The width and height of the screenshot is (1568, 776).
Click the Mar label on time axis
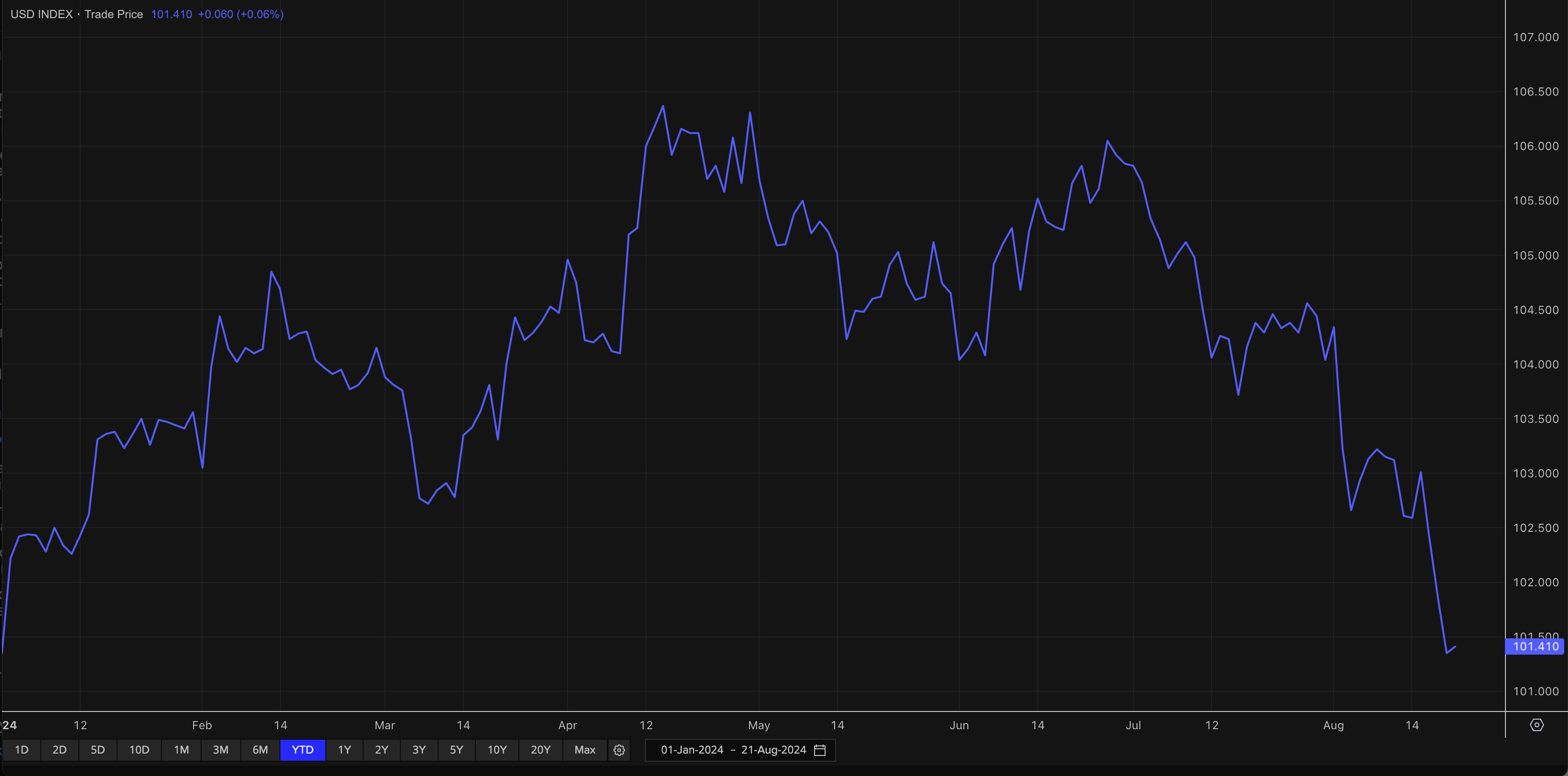(385, 725)
